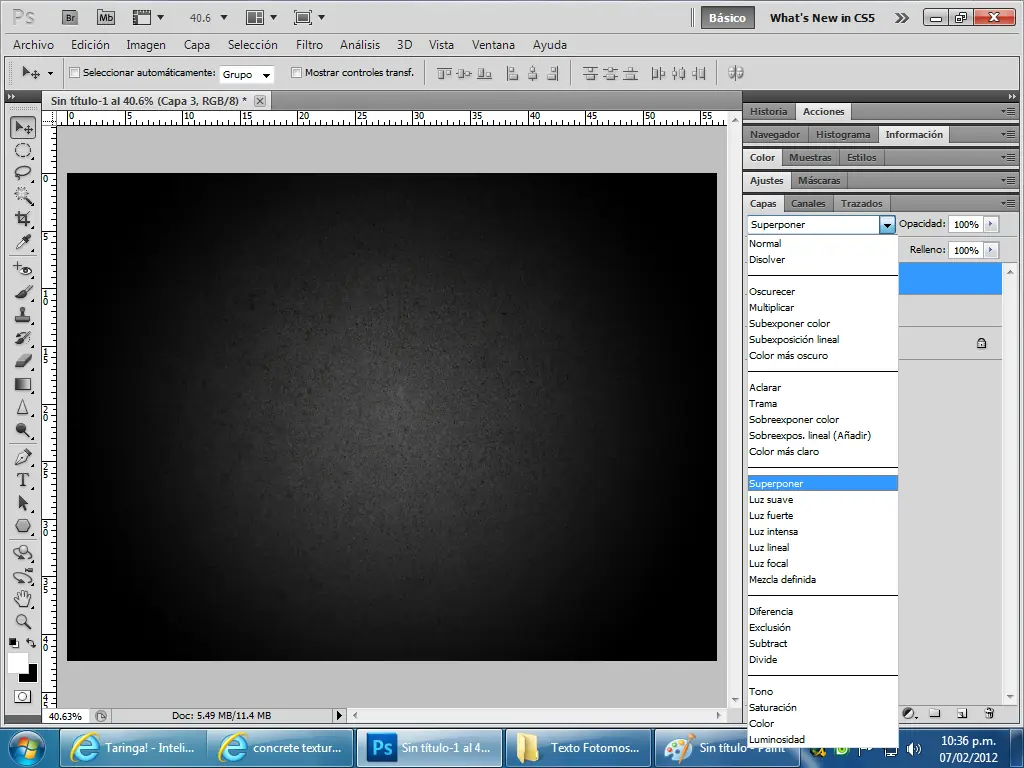Select the Horizontal Type tool

click(x=22, y=481)
